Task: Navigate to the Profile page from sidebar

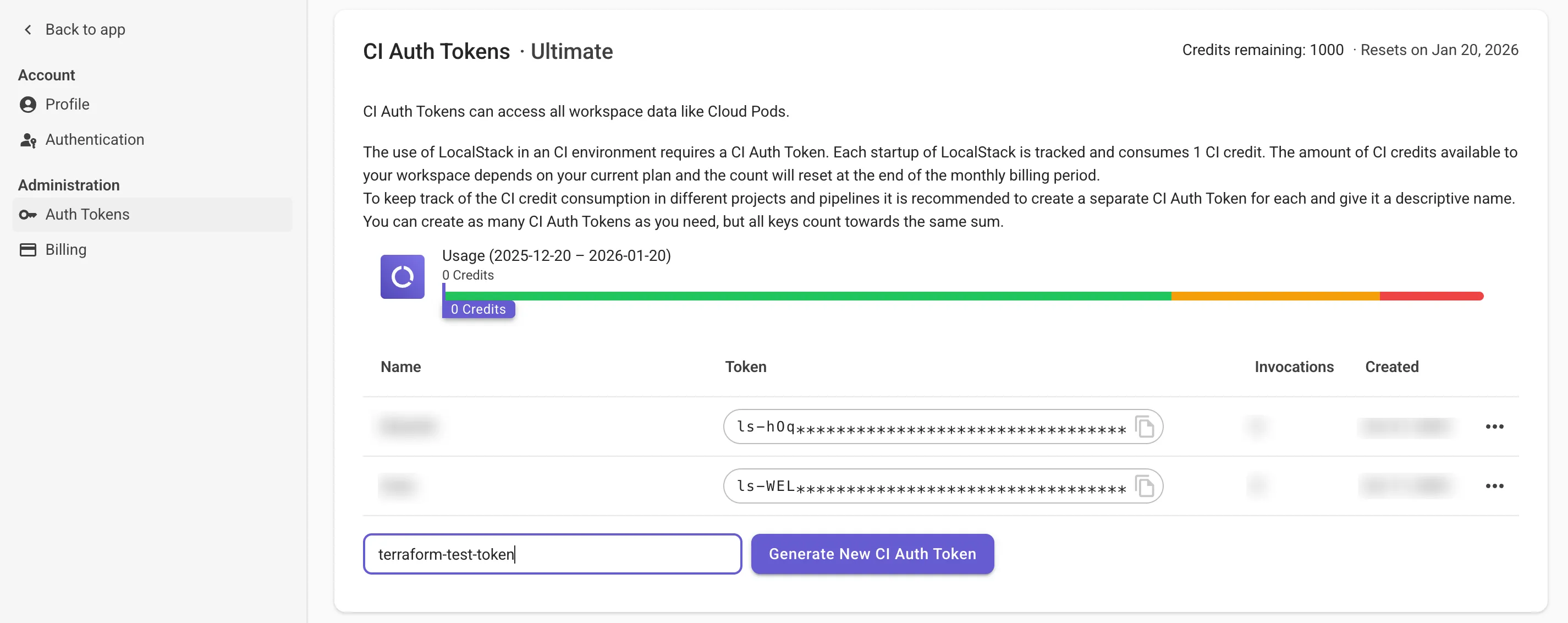Action: click(67, 104)
